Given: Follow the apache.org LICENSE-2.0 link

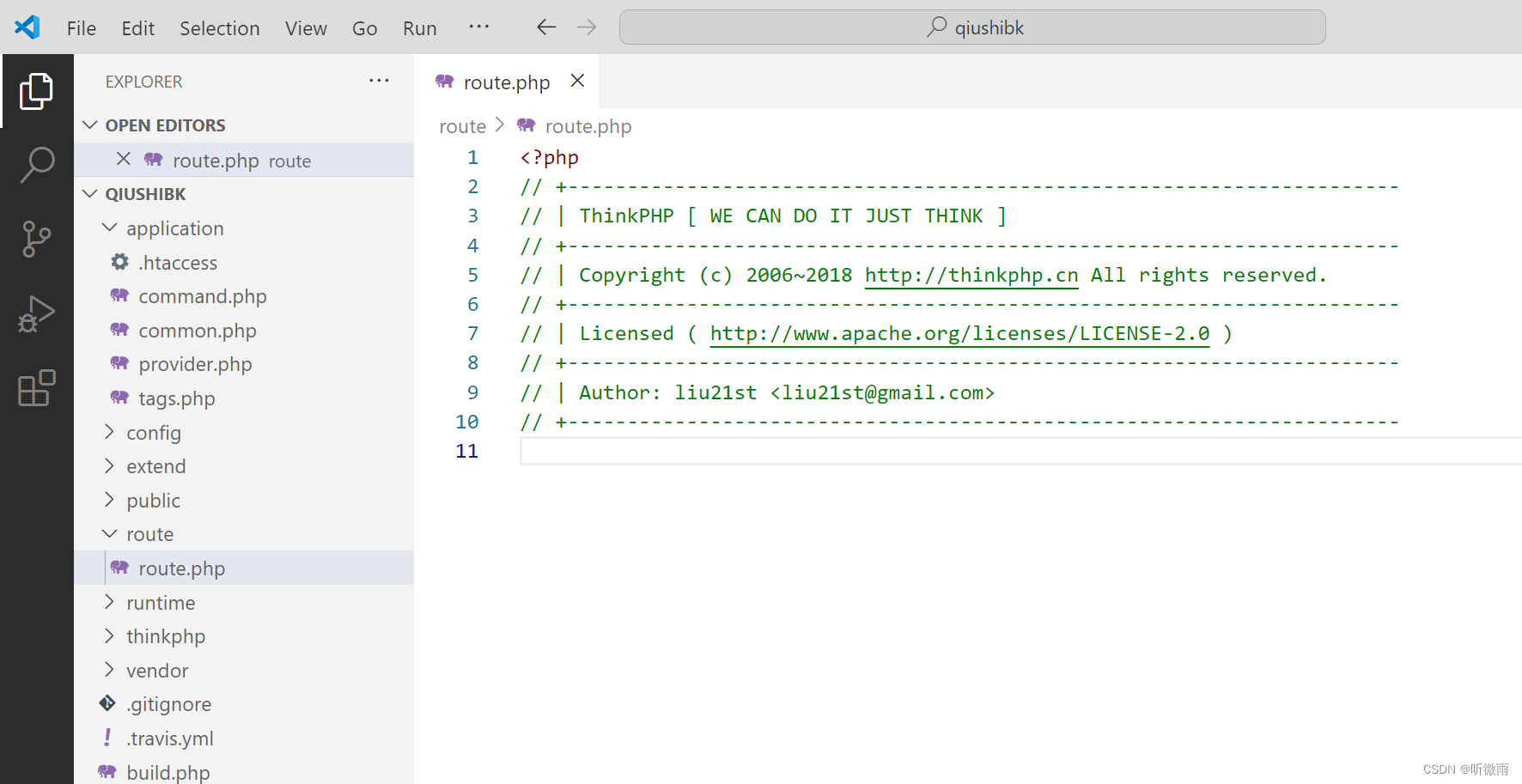Looking at the screenshot, I should pyautogui.click(x=959, y=333).
